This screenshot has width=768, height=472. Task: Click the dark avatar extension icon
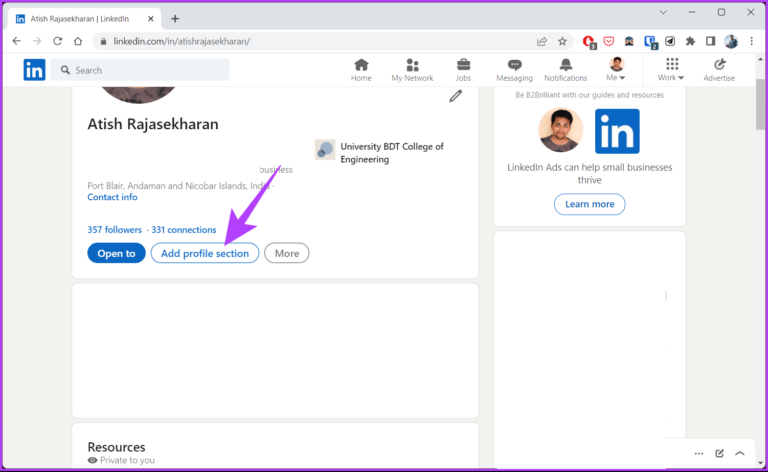[629, 42]
